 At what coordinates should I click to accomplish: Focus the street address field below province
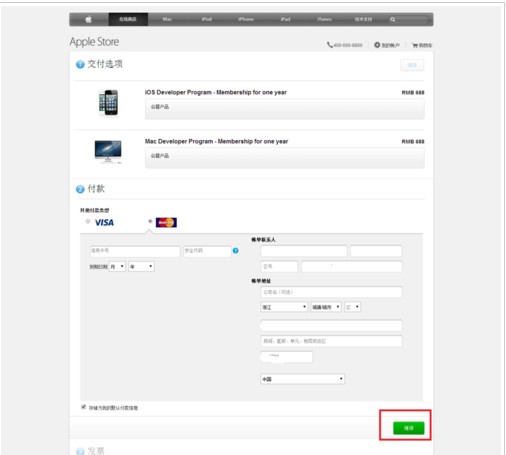click(x=331, y=325)
